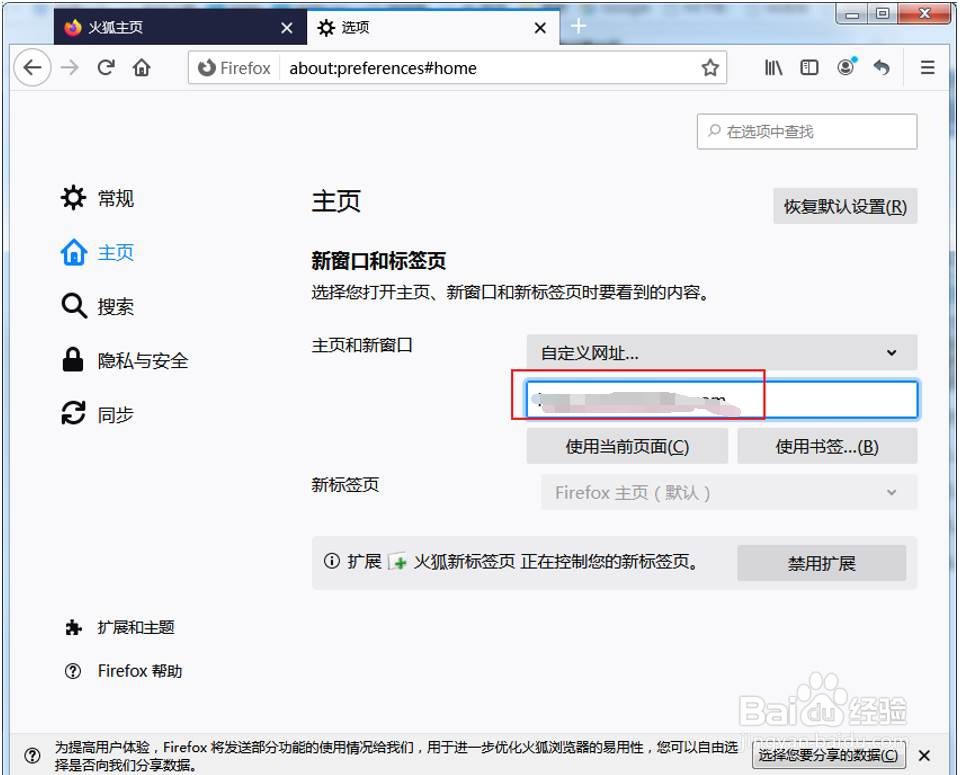Click 选择您要分享的数据 button
Image resolution: width=963 pixels, height=775 pixels.
(828, 755)
